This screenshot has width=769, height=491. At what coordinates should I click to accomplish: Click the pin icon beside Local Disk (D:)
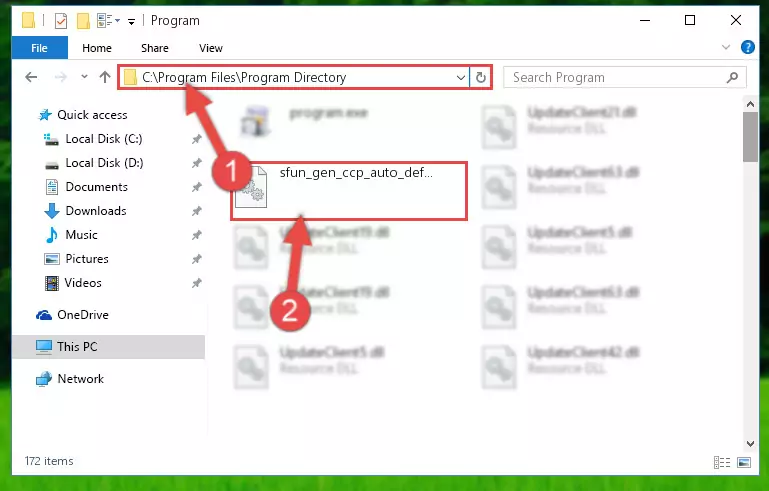(x=197, y=163)
